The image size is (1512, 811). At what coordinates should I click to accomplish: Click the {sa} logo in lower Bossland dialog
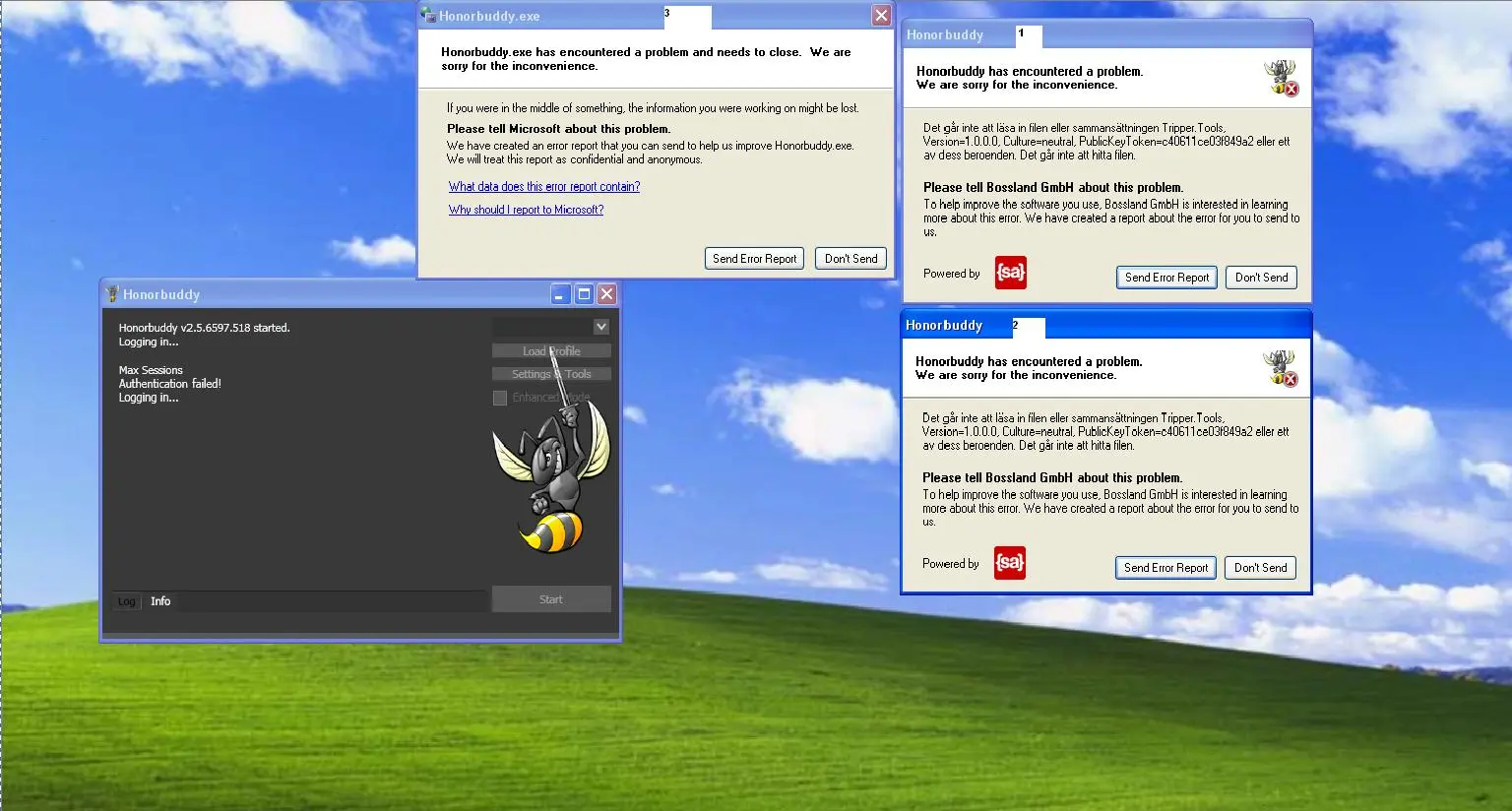coord(1010,563)
